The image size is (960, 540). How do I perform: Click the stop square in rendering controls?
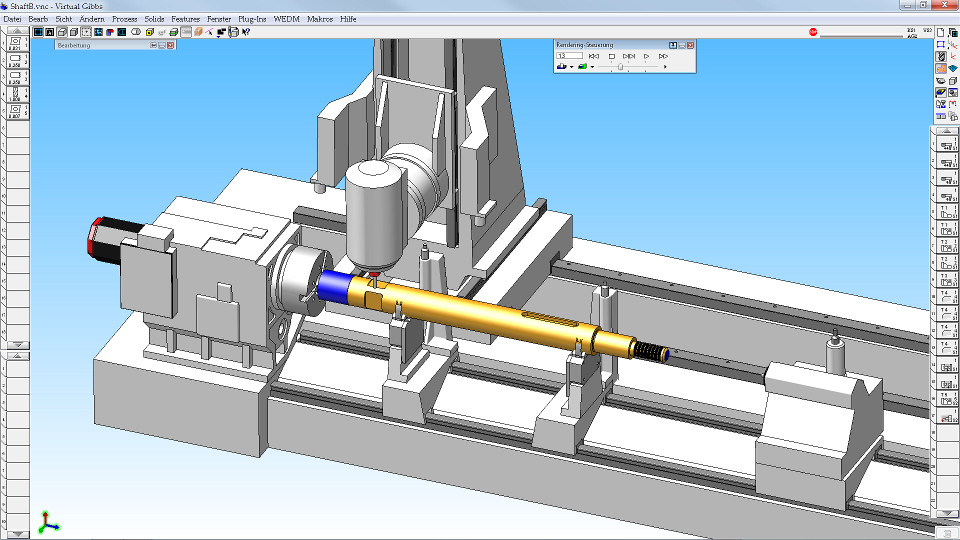pyautogui.click(x=611, y=56)
